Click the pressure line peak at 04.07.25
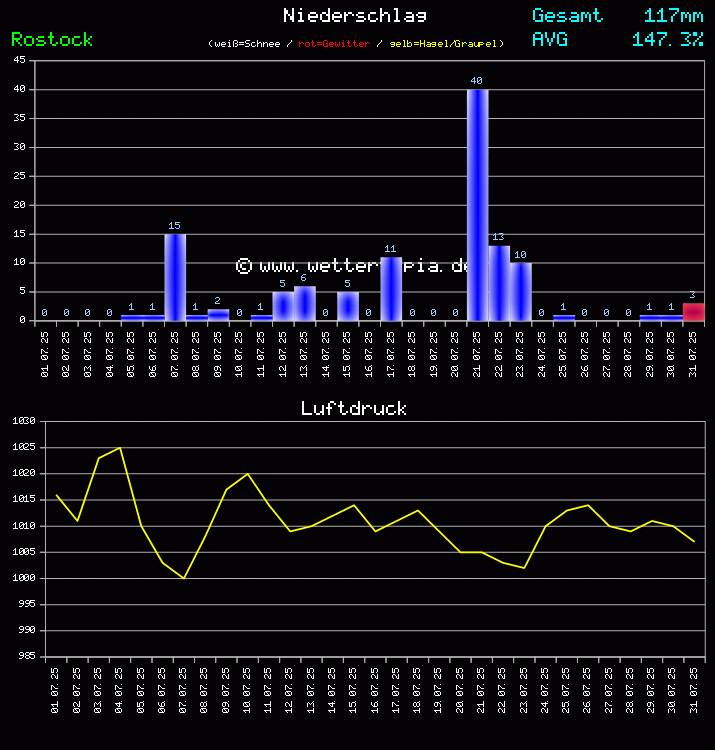The width and height of the screenshot is (715, 750). pos(120,448)
